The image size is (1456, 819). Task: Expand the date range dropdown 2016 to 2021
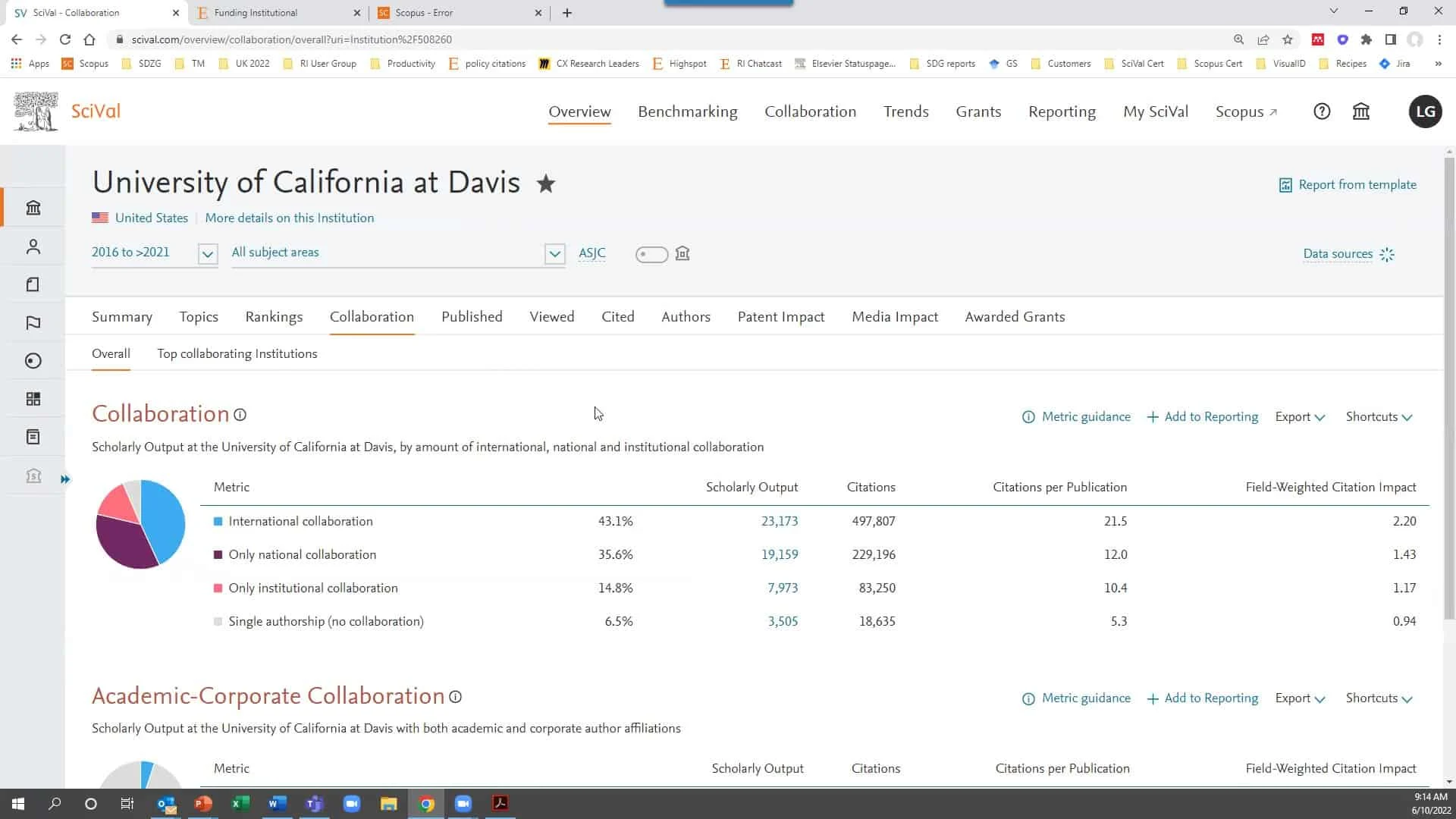coord(208,253)
